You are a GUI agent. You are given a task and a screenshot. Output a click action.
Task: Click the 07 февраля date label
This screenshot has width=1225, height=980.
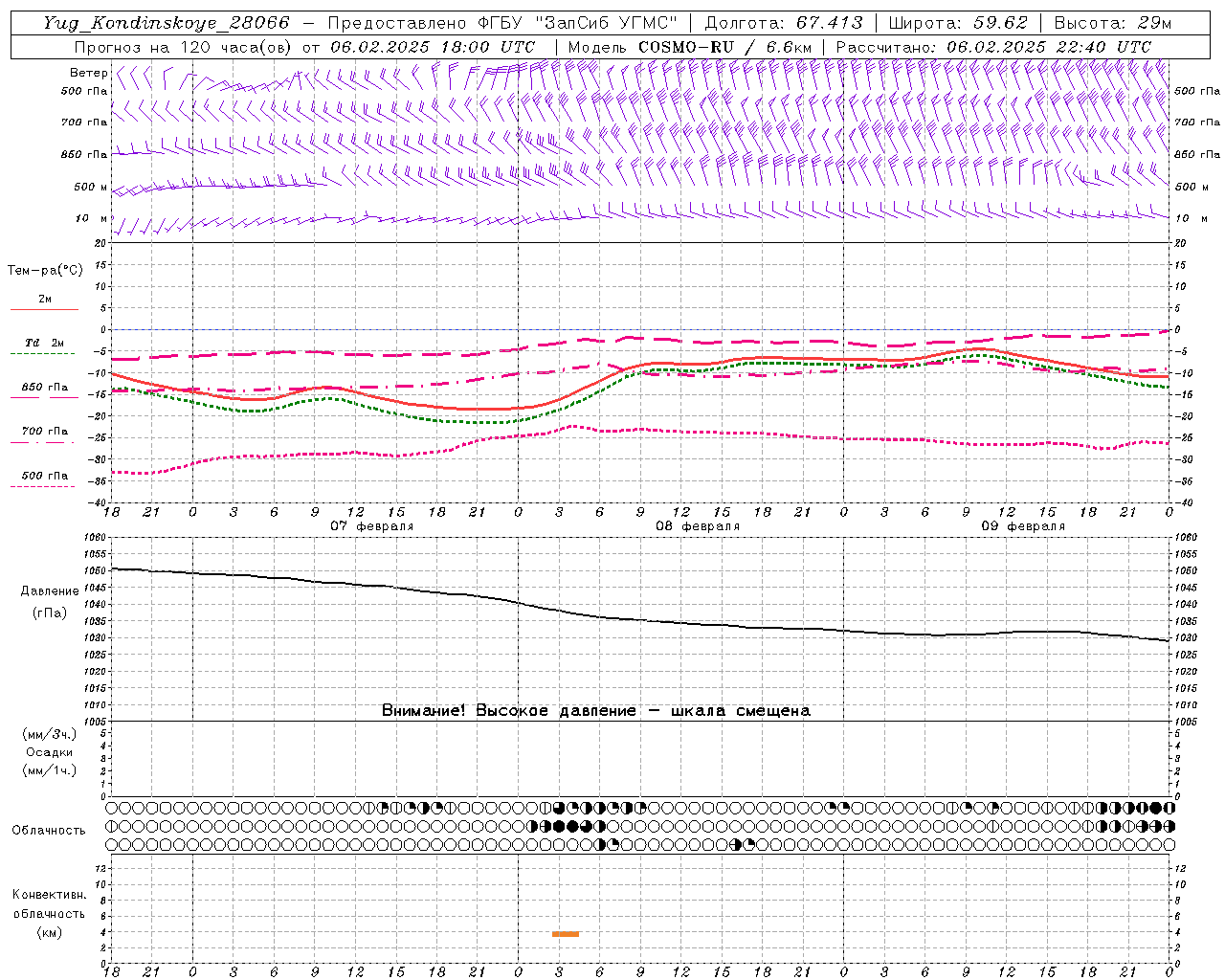coord(372,526)
